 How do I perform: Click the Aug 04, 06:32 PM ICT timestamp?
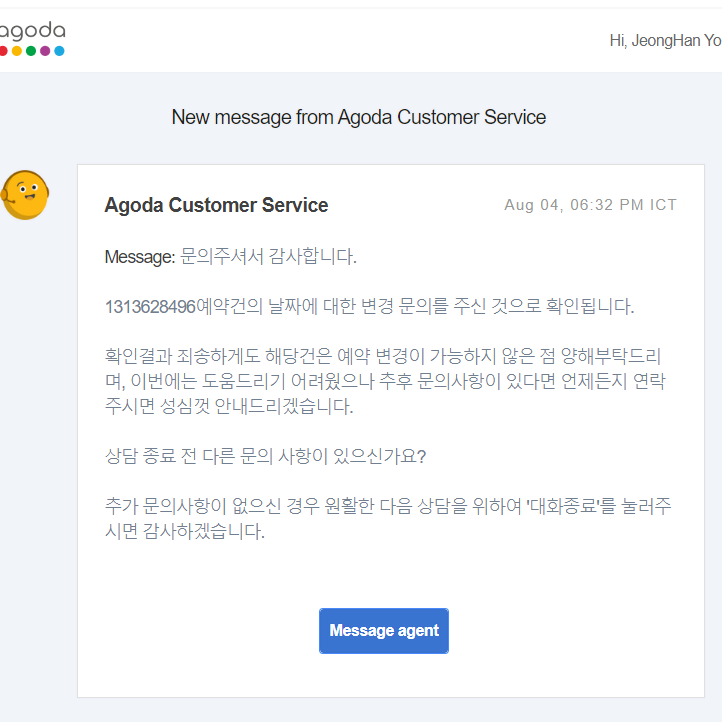click(x=591, y=204)
